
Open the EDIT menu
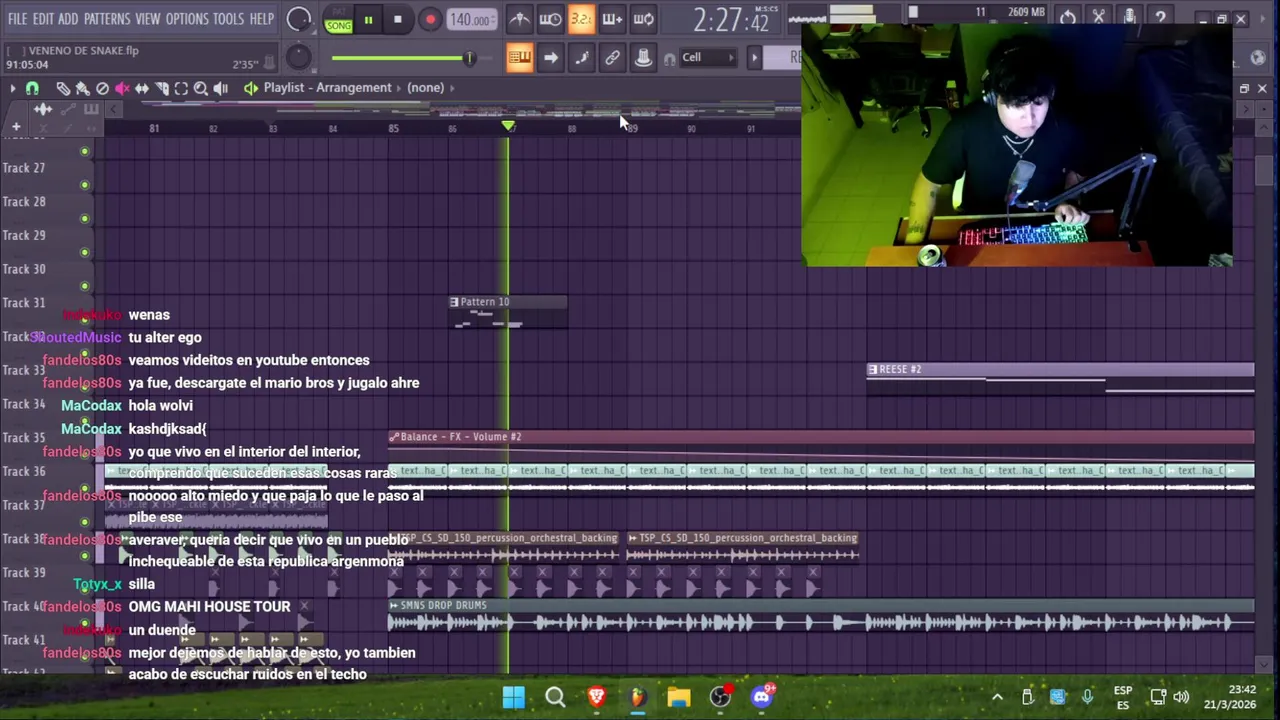pos(43,19)
